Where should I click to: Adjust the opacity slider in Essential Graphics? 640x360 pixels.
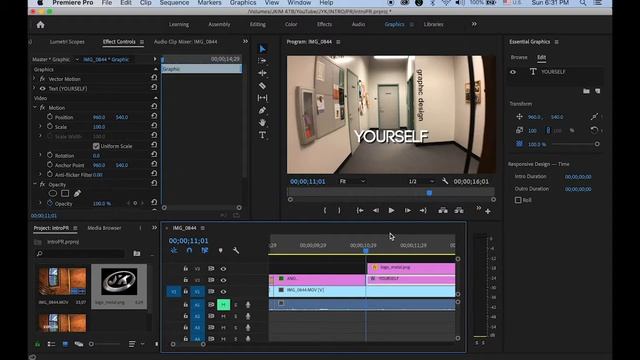point(575,144)
